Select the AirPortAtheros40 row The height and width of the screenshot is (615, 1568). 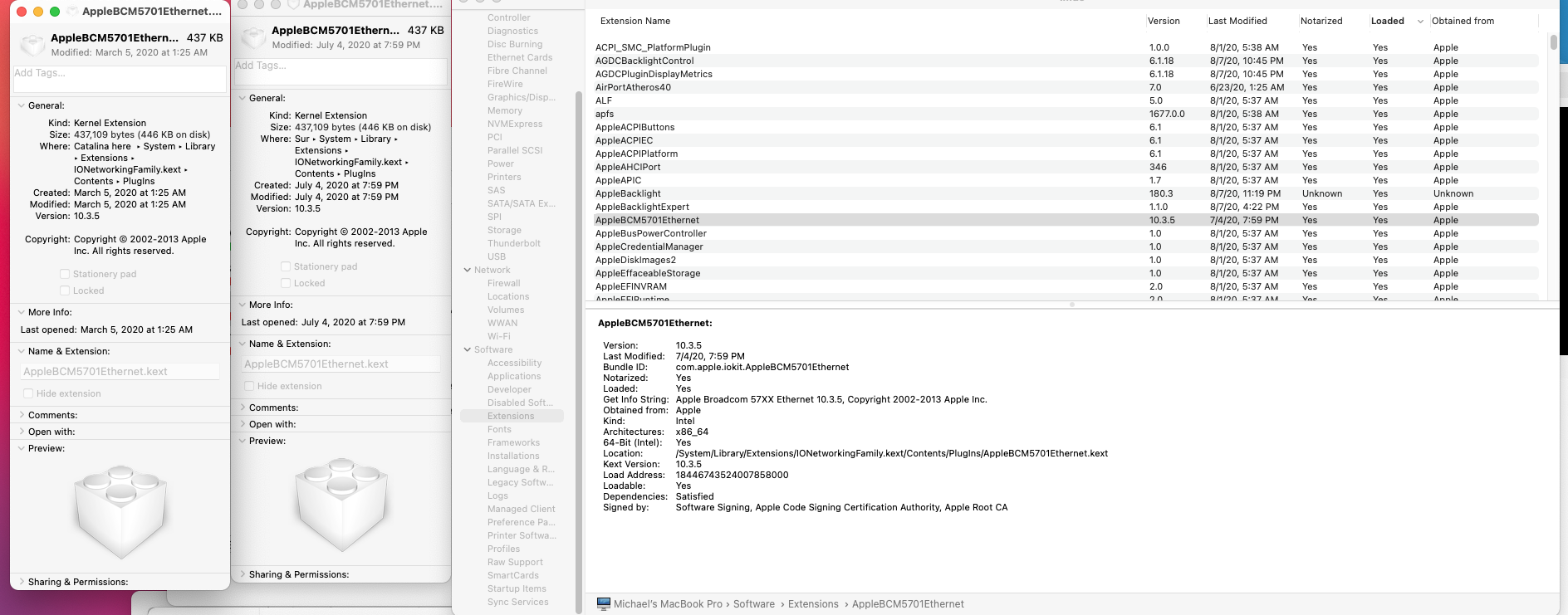click(1066, 87)
